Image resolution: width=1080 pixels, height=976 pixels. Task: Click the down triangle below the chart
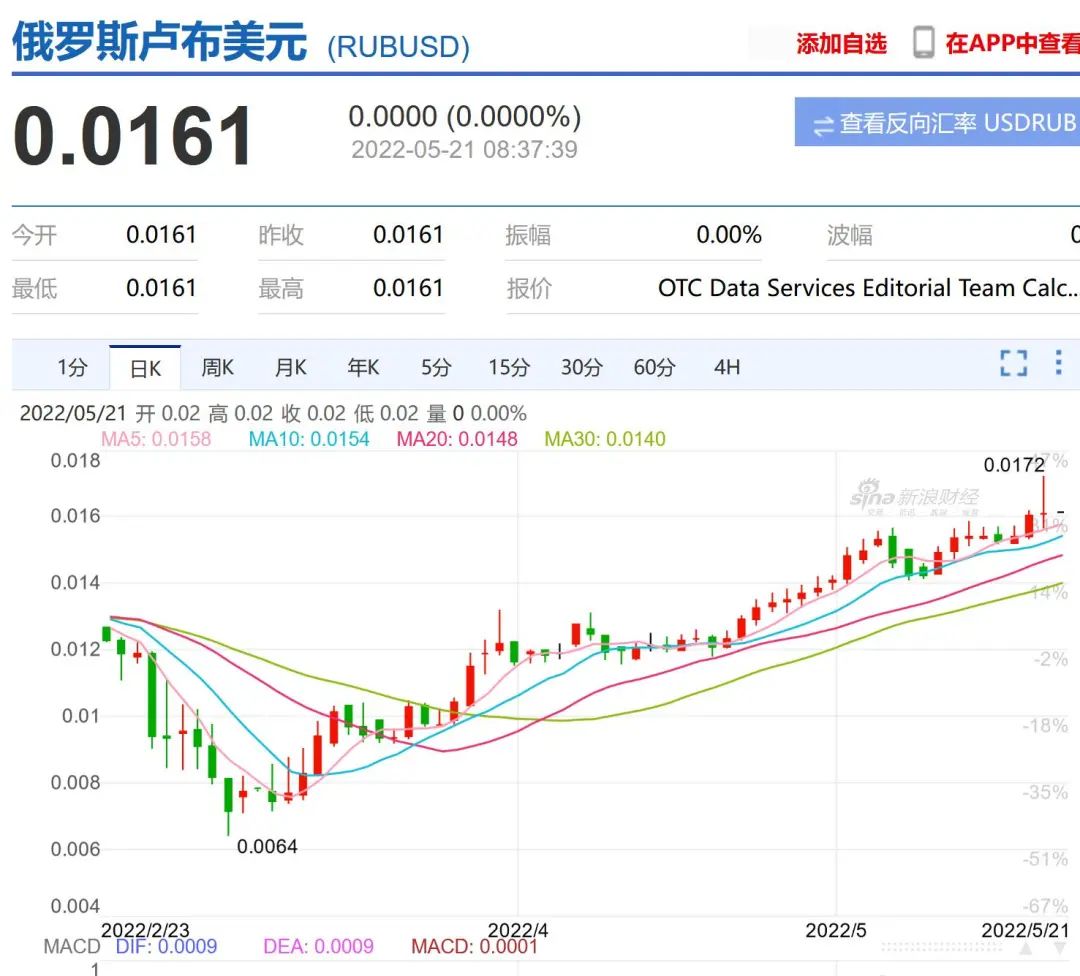(1060, 948)
